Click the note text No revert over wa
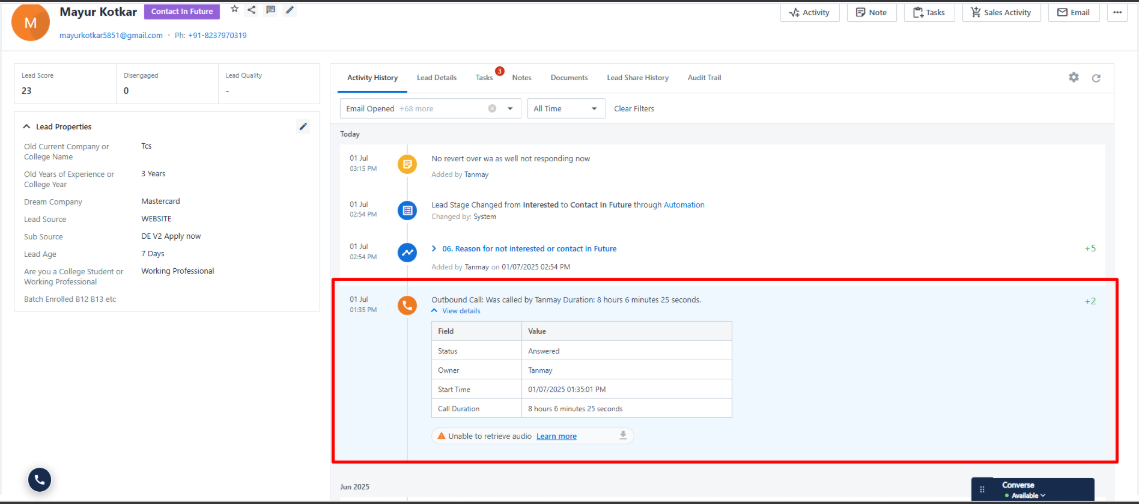Image resolution: width=1139 pixels, height=504 pixels. pyautogui.click(x=511, y=158)
